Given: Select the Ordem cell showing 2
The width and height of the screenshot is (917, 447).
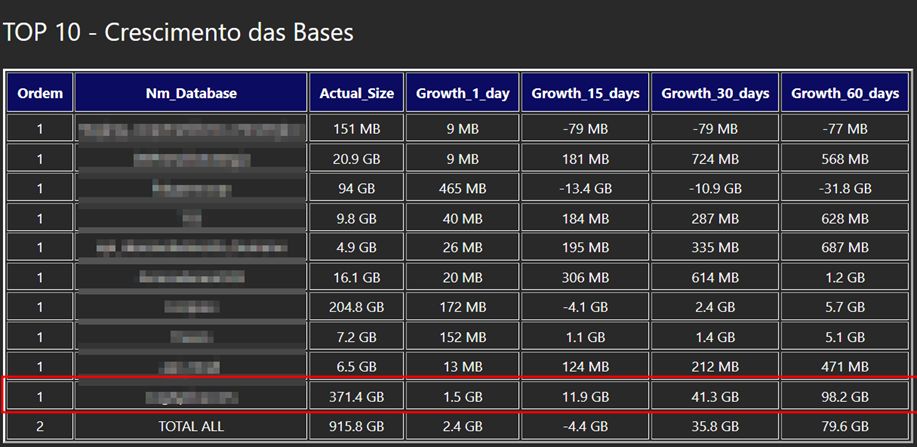Looking at the screenshot, I should tap(40, 426).
